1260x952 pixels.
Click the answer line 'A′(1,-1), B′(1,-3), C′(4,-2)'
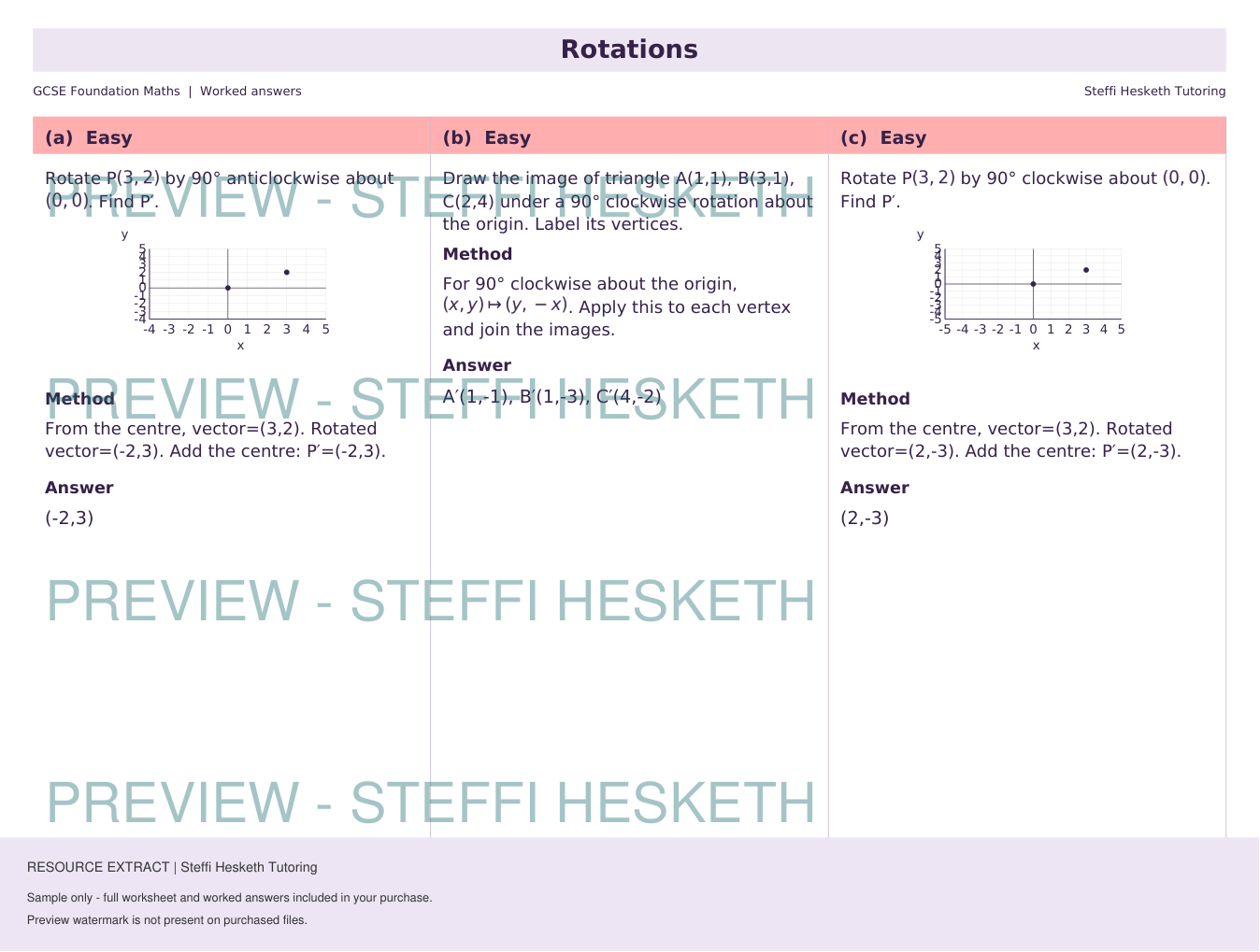click(552, 396)
